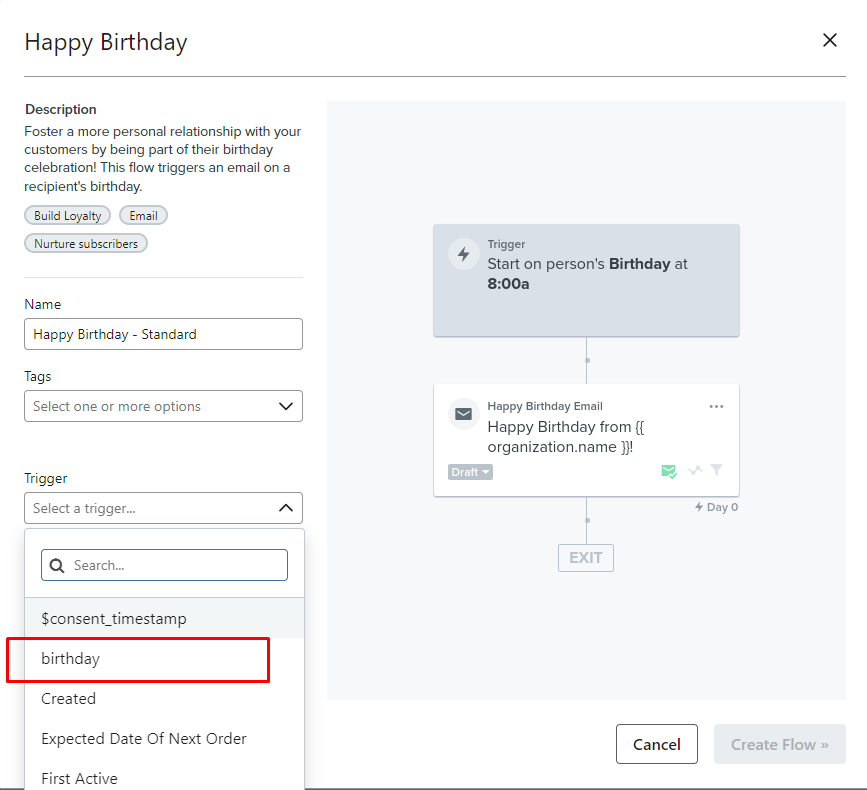Click the funnel filter icon on the email card
Viewport: 867px width, 790px height.
(x=716, y=471)
